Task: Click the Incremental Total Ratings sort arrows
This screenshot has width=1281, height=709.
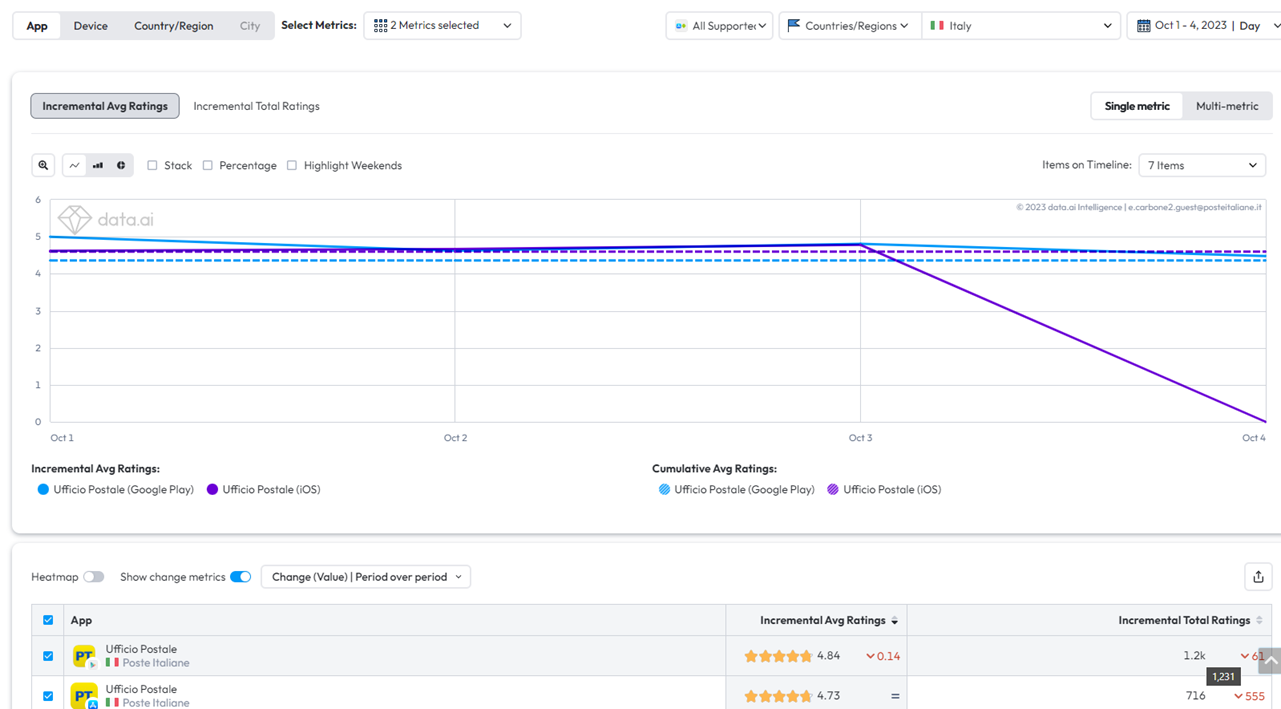Action: click(x=1259, y=621)
